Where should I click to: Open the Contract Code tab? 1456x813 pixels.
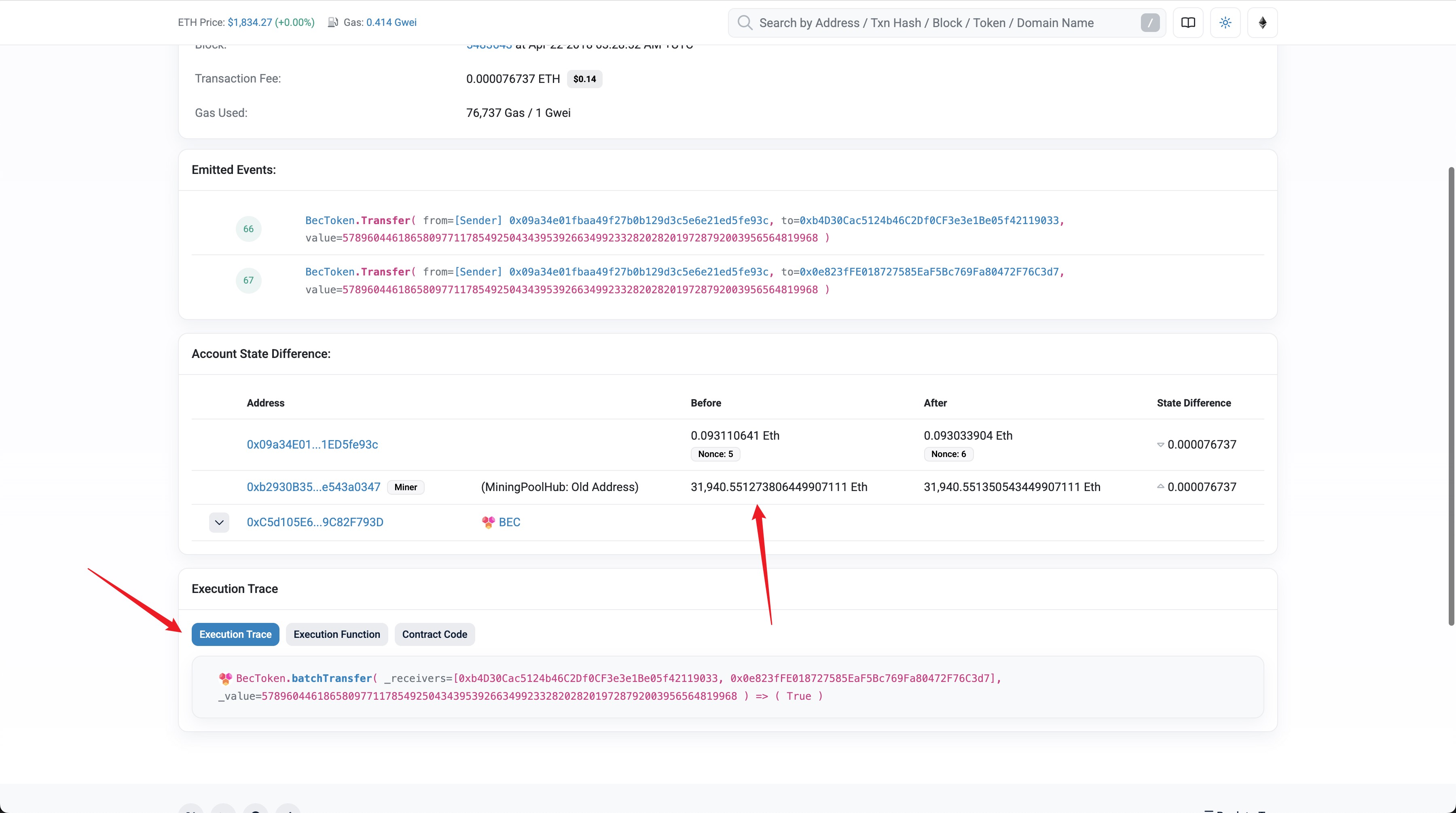(x=435, y=634)
